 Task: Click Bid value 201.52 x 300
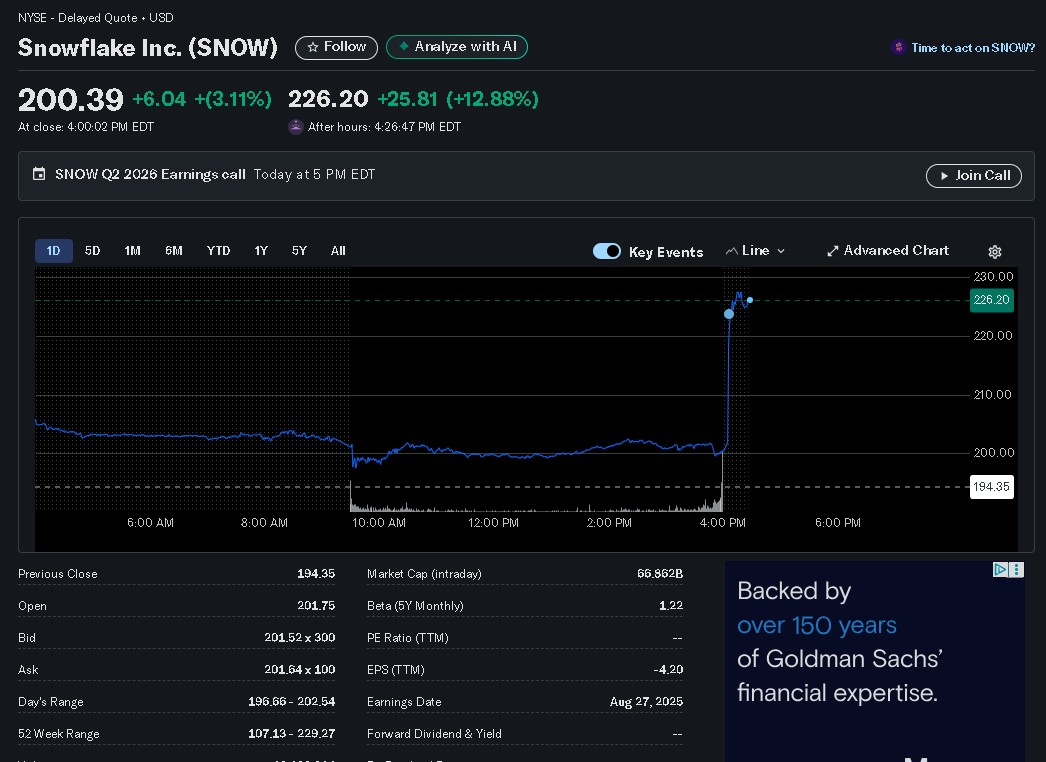[300, 638]
